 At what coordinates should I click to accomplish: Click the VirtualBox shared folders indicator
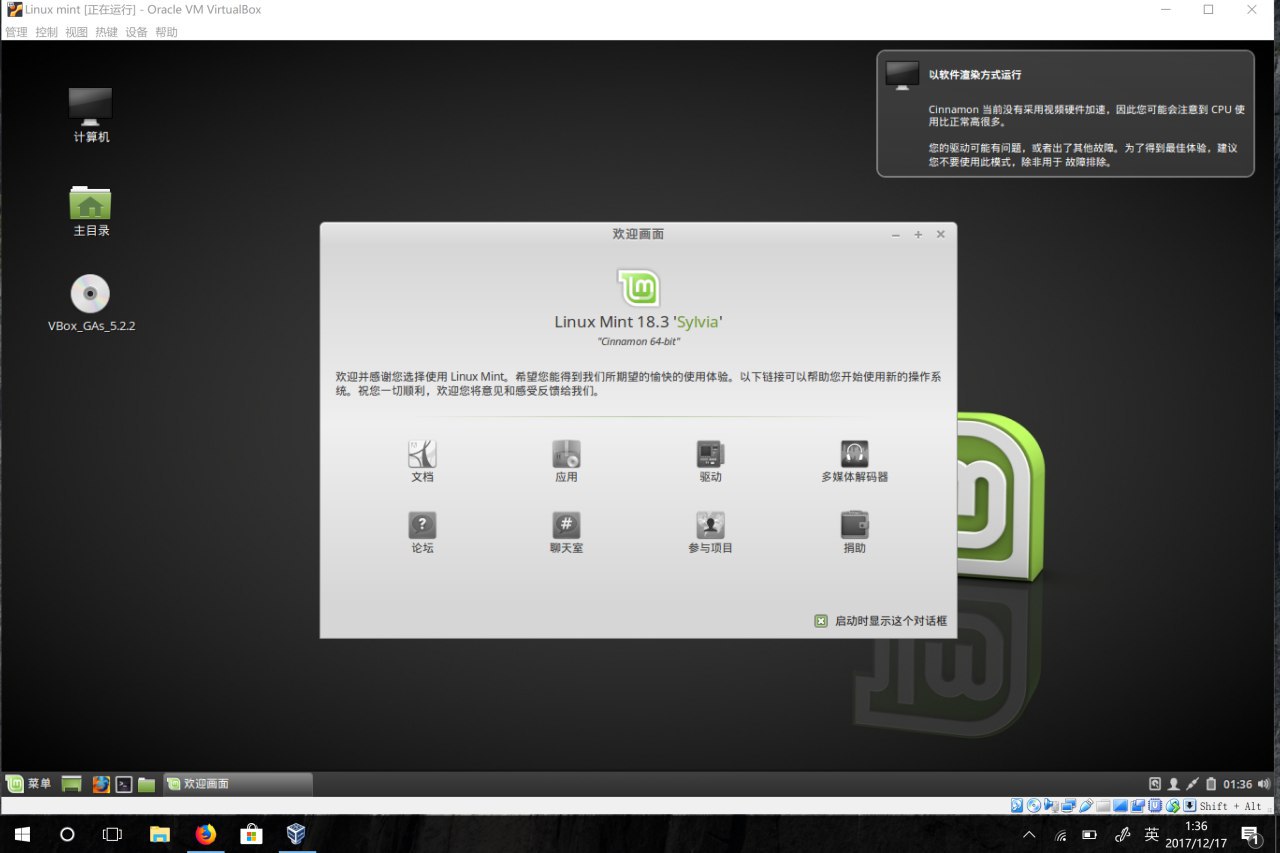pyautogui.click(x=1103, y=805)
